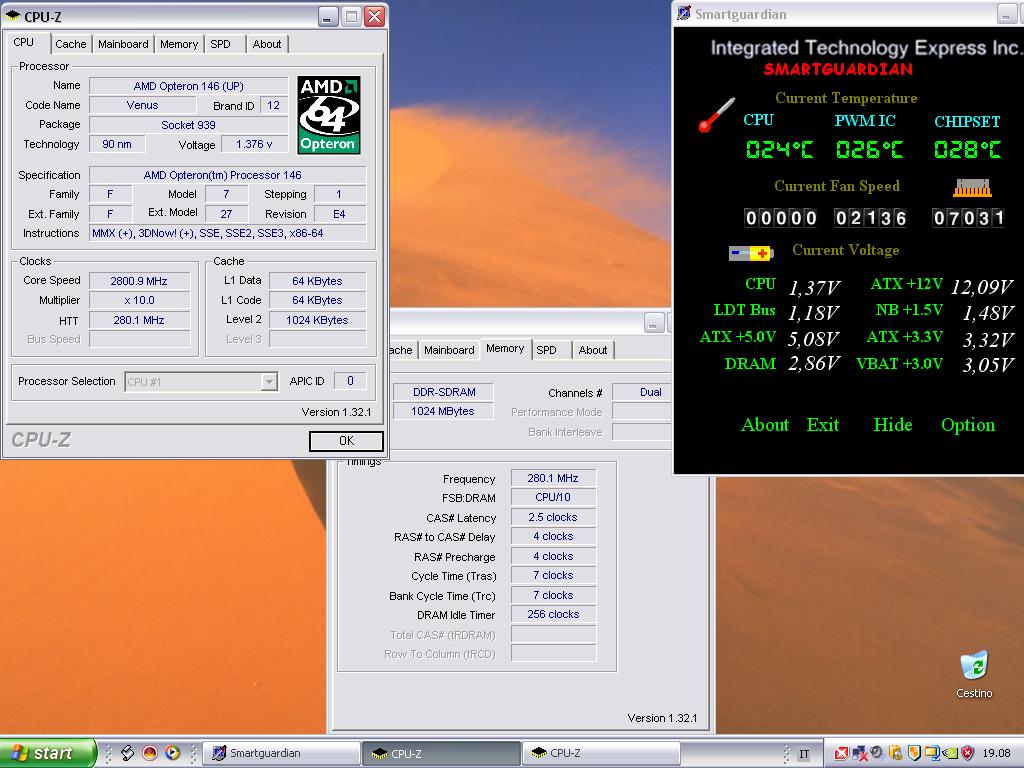This screenshot has height=768, width=1024.
Task: Click the non-highlighted CPU-Z taskbar button
Action: (x=601, y=753)
